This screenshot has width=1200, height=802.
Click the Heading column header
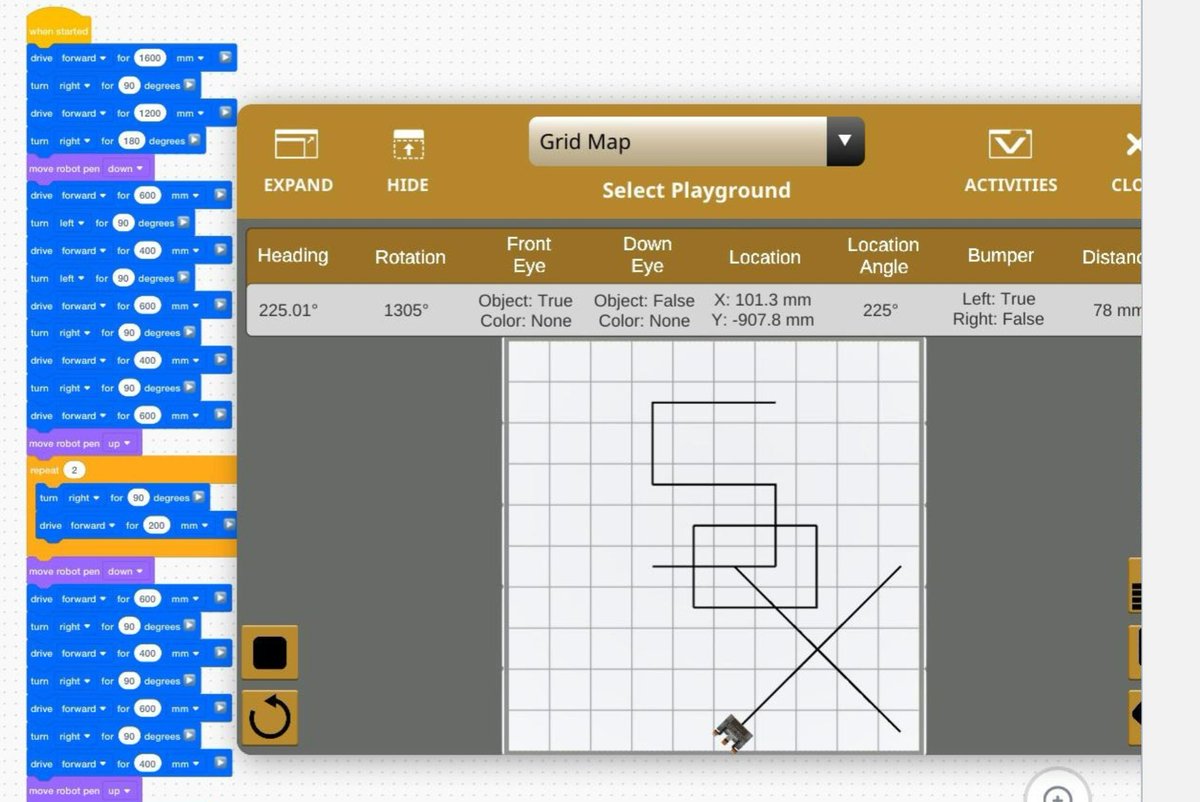pyautogui.click(x=292, y=255)
